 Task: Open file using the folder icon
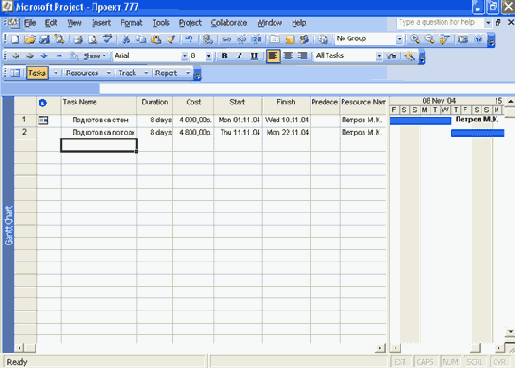tap(30, 39)
